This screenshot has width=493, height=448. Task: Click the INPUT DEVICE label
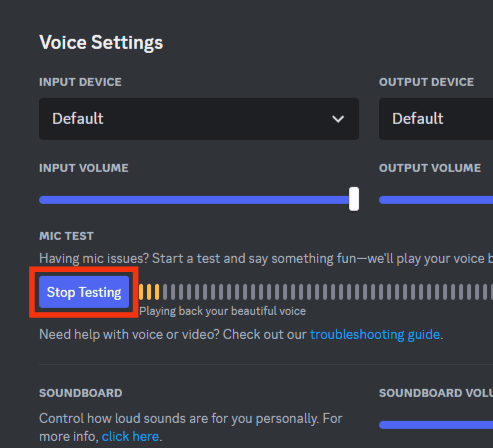[x=80, y=82]
